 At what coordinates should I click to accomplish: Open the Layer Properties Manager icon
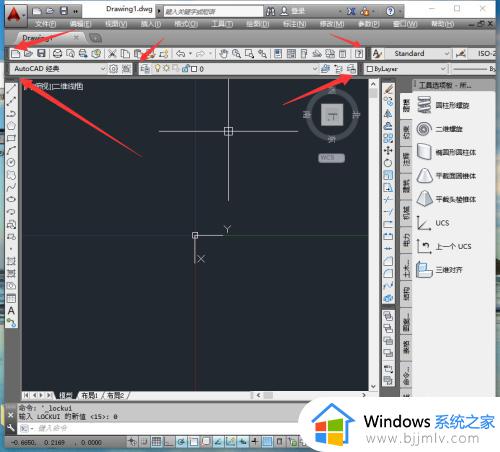click(x=145, y=69)
